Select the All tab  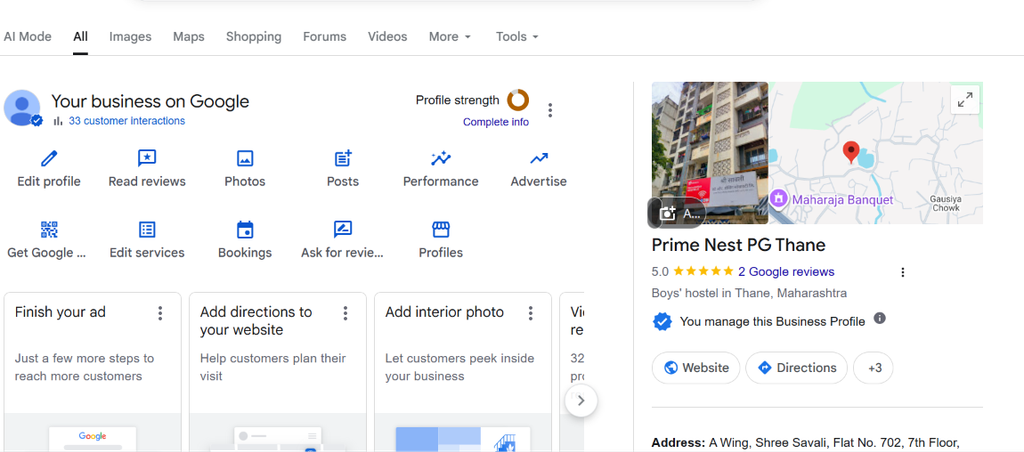[80, 37]
